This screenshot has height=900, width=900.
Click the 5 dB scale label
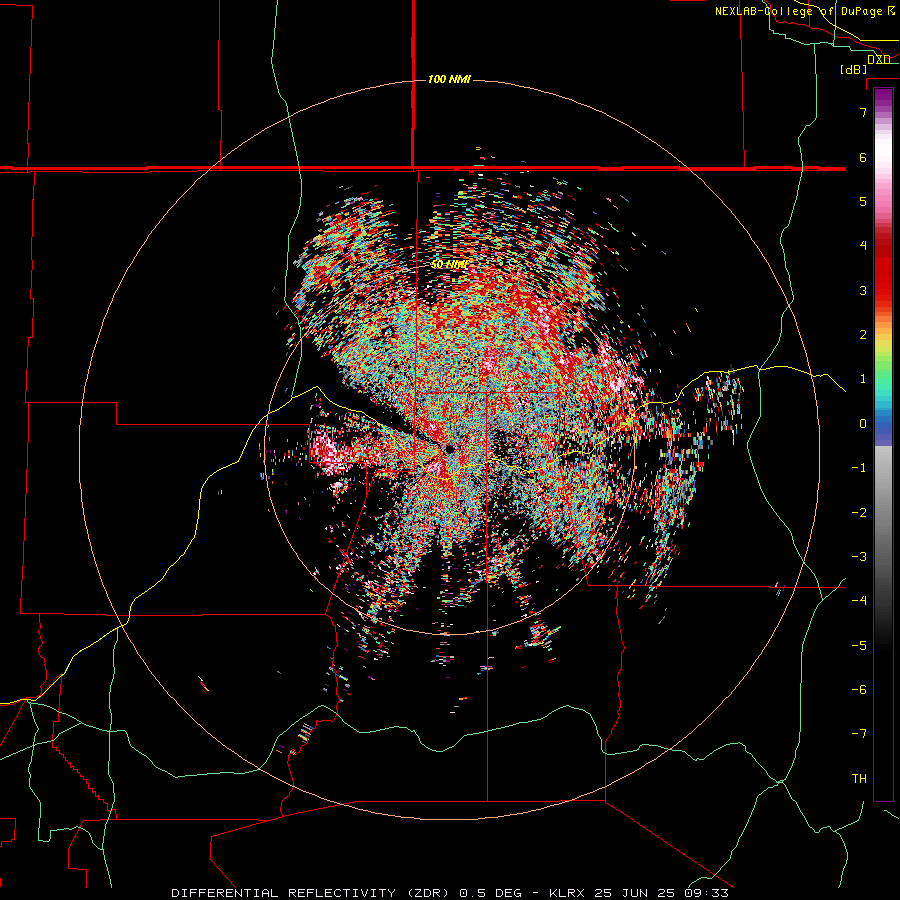[x=863, y=201]
